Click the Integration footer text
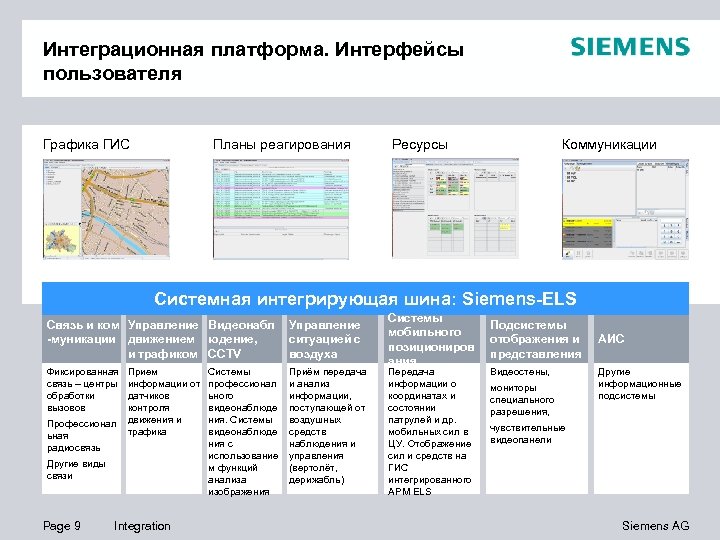720x540 pixels. point(142,526)
